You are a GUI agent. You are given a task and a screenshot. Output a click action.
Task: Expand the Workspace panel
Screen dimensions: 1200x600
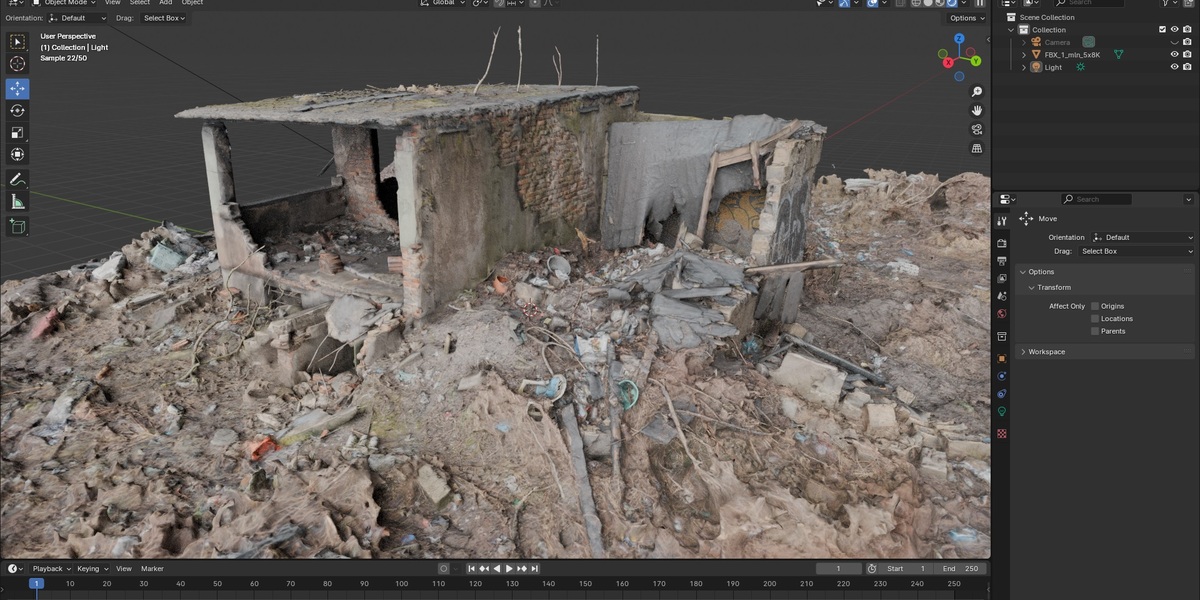coord(1022,352)
